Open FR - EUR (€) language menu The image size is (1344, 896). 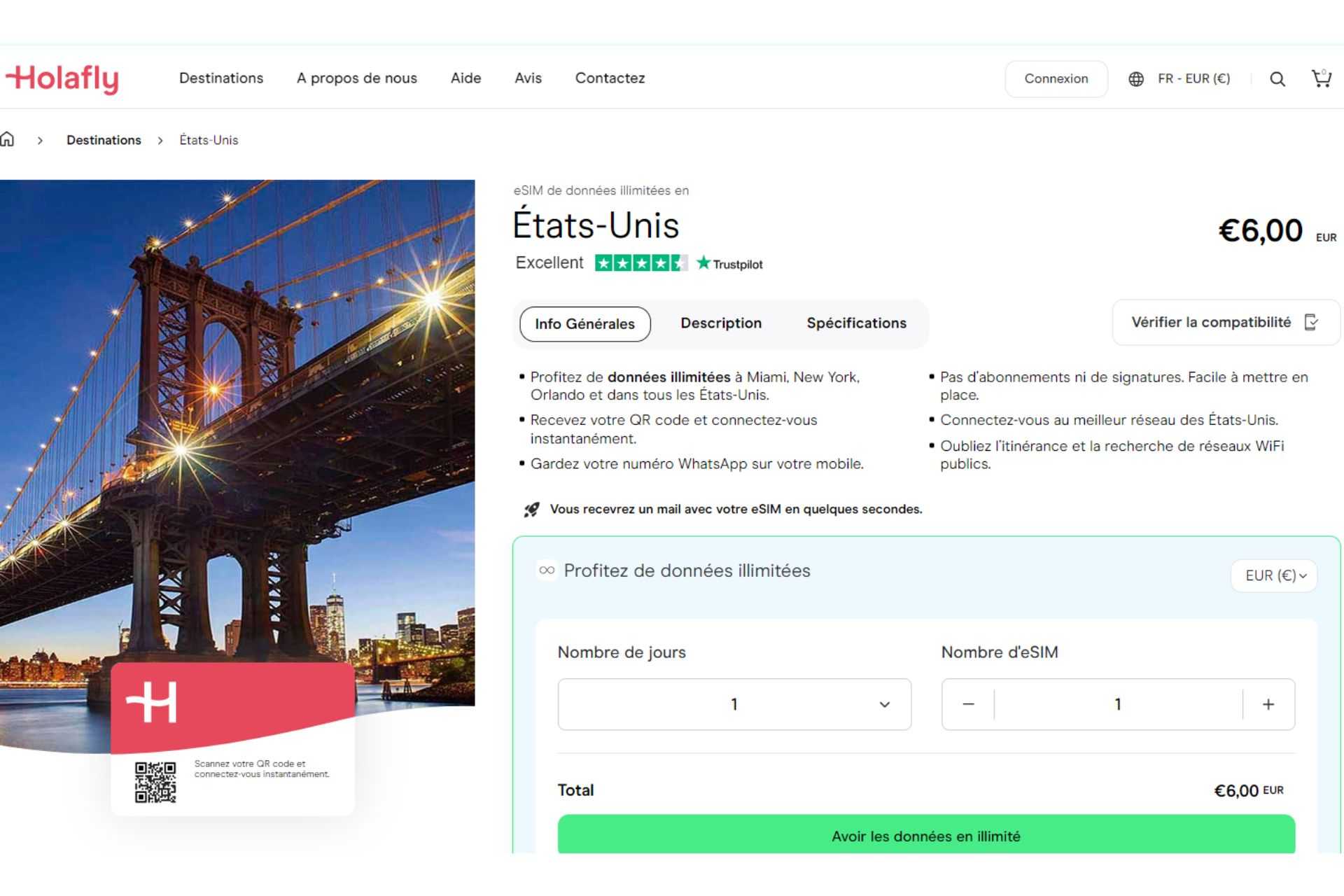(1193, 79)
